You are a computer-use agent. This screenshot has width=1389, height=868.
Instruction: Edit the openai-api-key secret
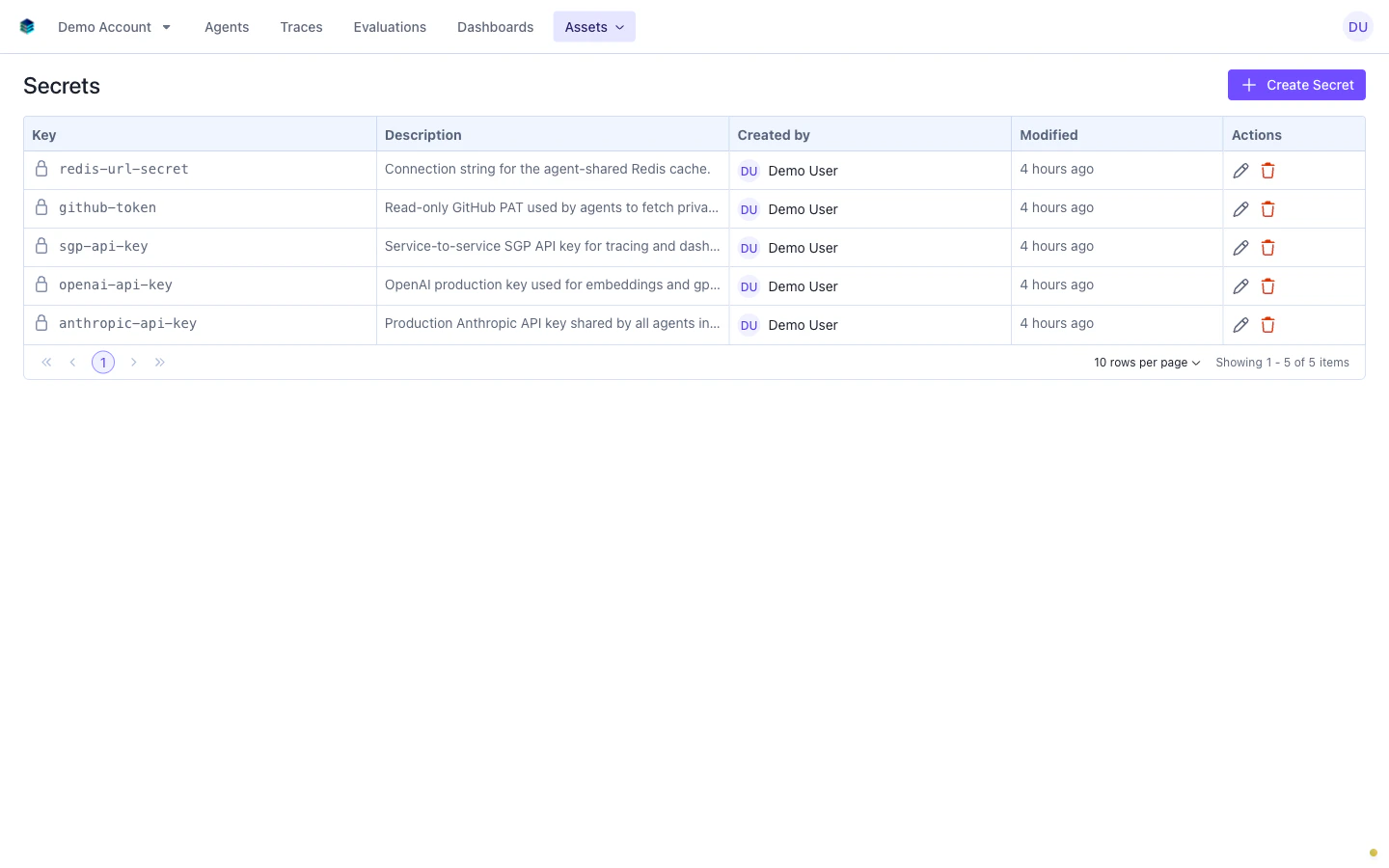(1240, 286)
